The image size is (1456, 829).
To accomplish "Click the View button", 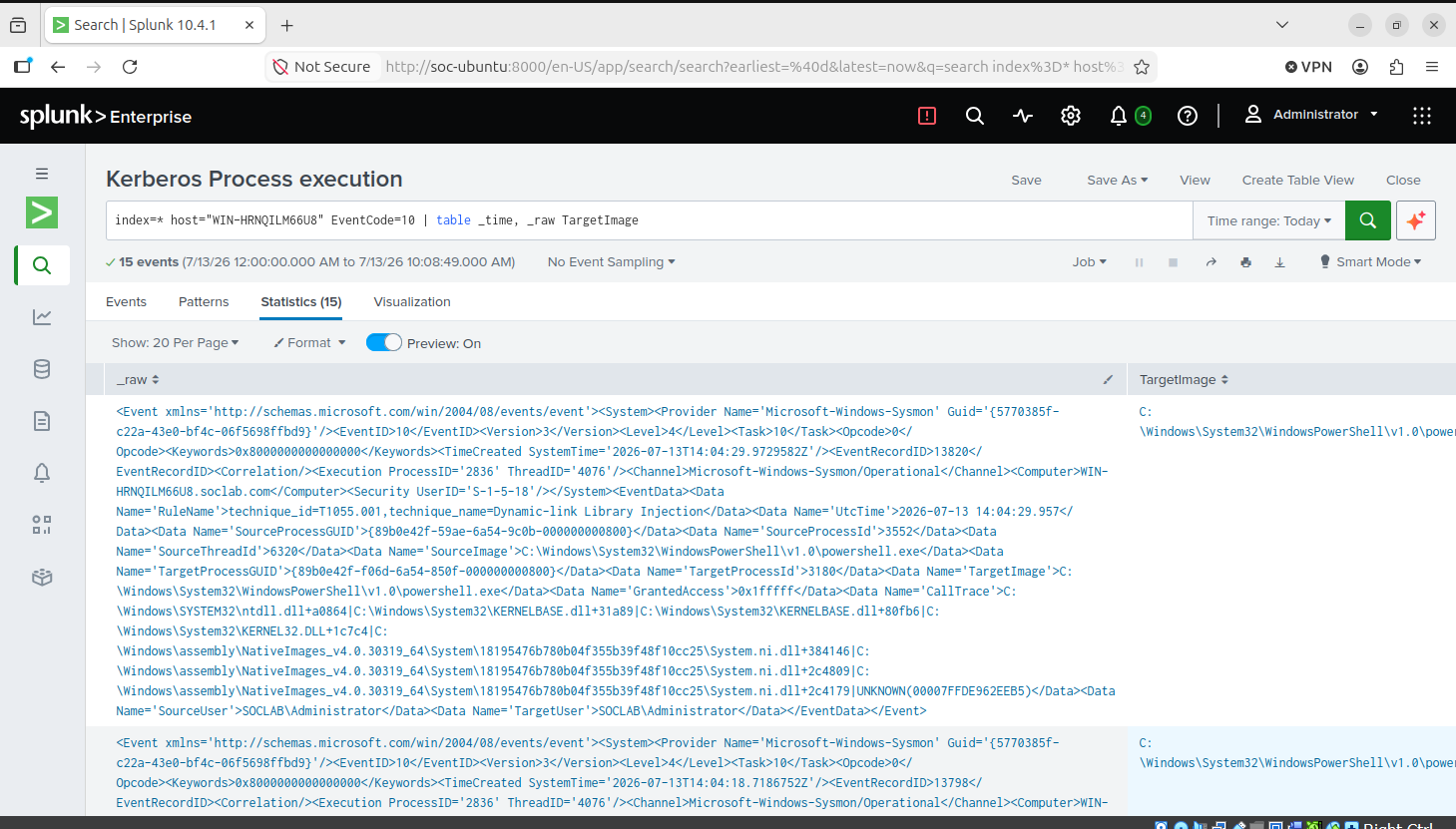I will point(1195,181).
